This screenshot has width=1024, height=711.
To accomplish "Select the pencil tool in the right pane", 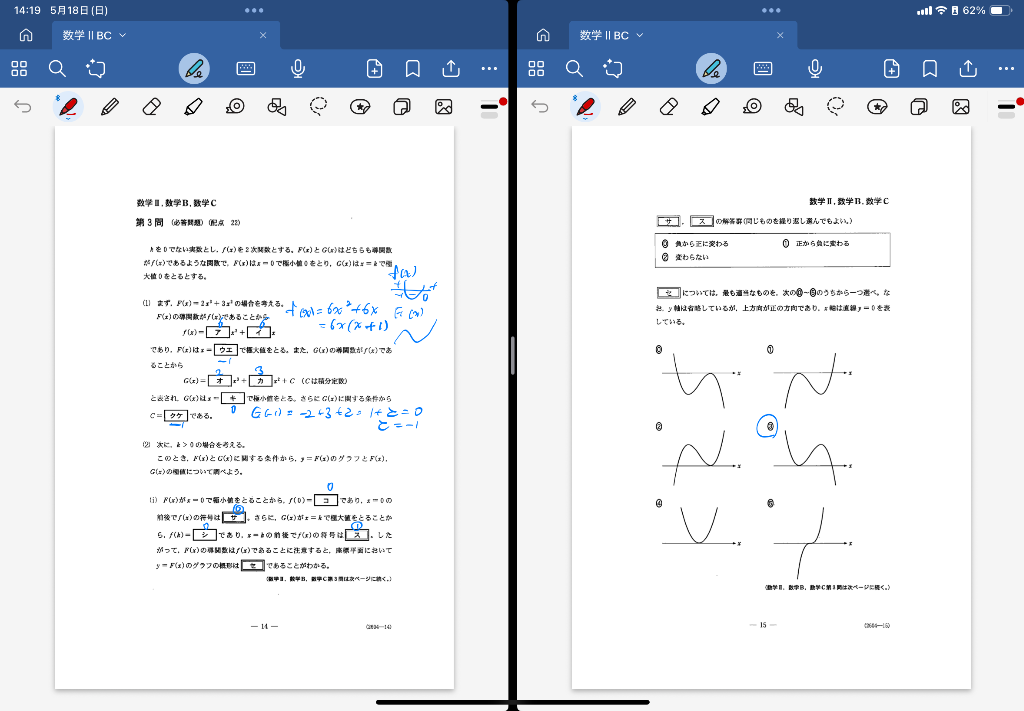I will click(x=628, y=106).
